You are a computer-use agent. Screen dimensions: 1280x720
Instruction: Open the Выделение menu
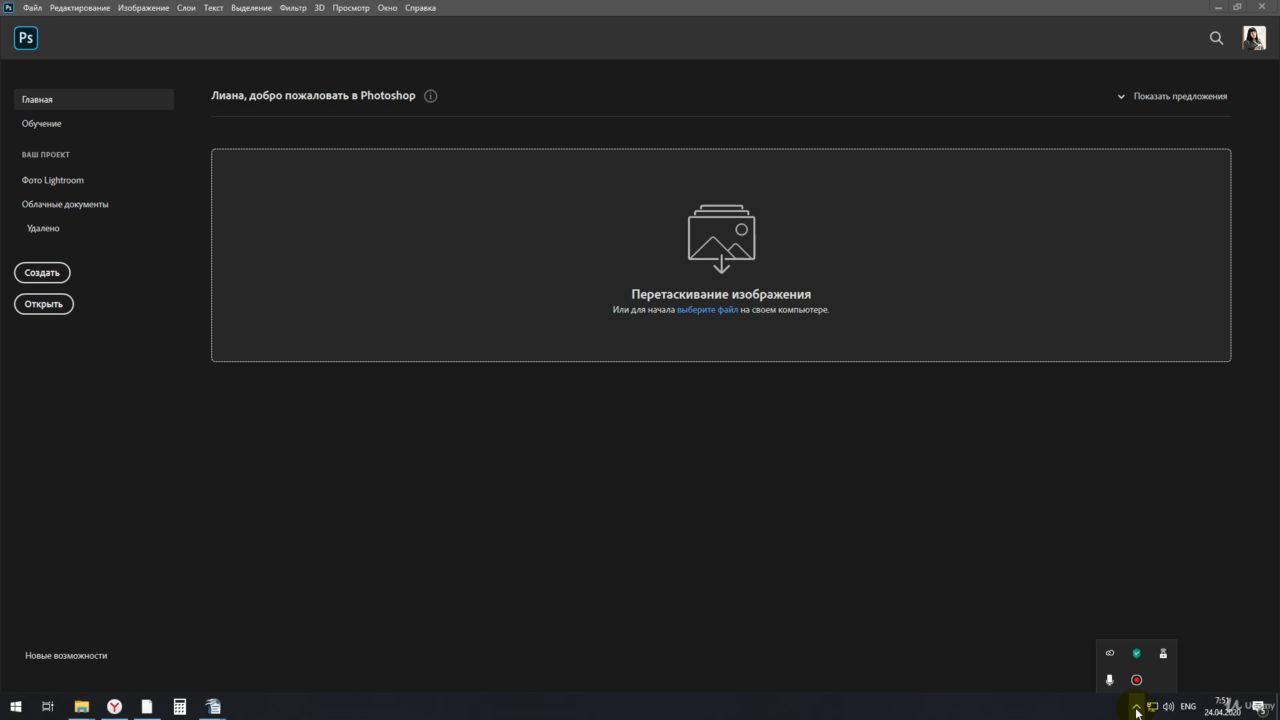[251, 7]
